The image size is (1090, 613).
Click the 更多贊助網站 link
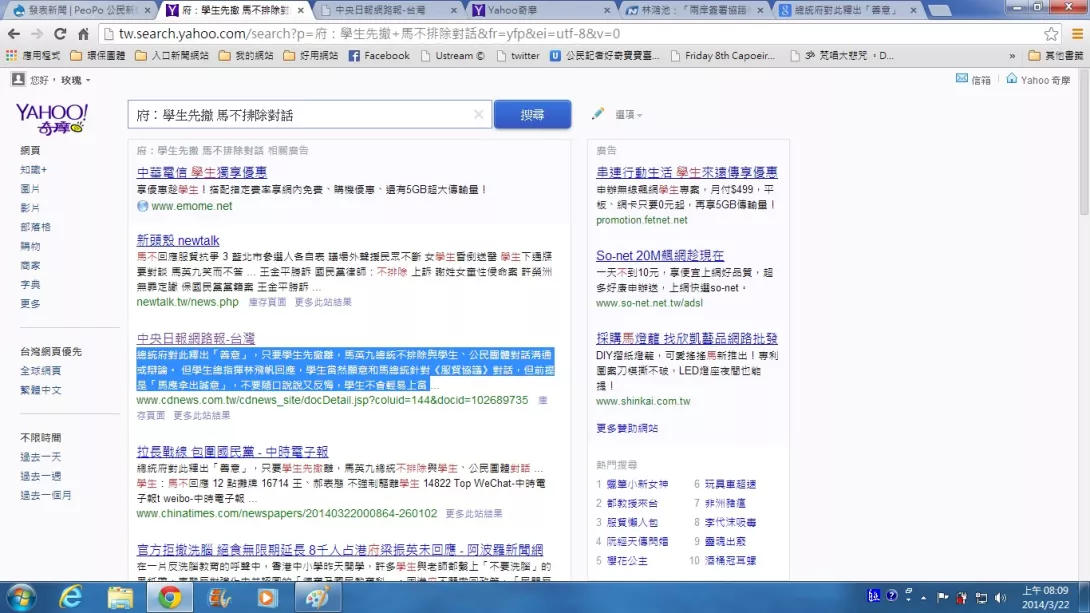point(627,428)
